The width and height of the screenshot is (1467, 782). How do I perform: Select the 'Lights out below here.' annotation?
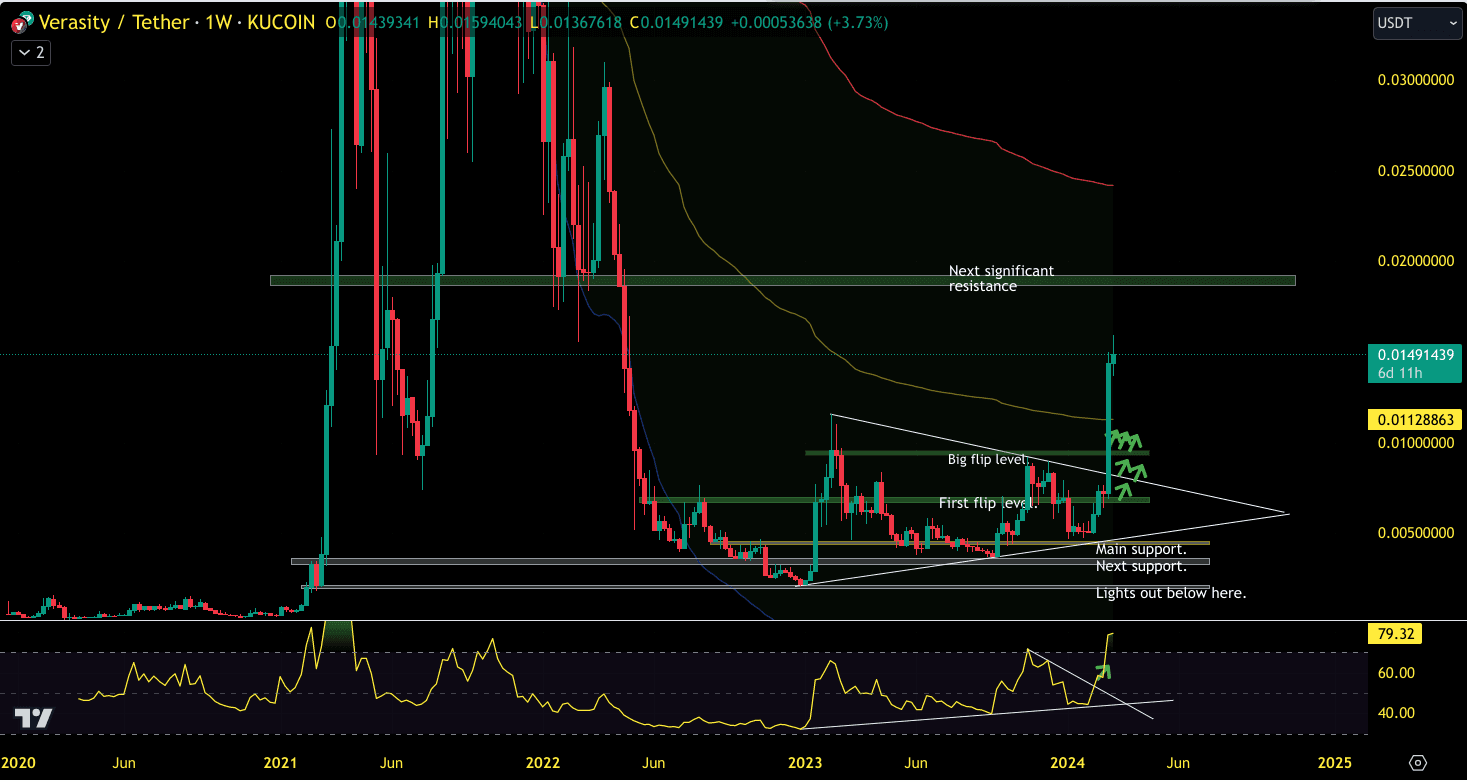[x=1171, y=593]
